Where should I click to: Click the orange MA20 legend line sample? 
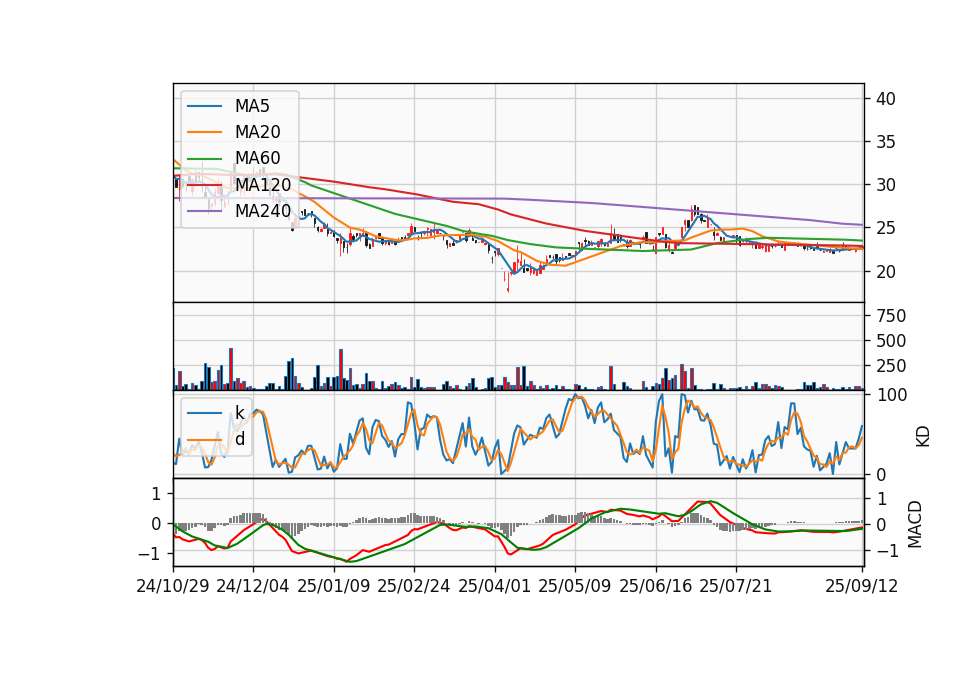[x=204, y=132]
